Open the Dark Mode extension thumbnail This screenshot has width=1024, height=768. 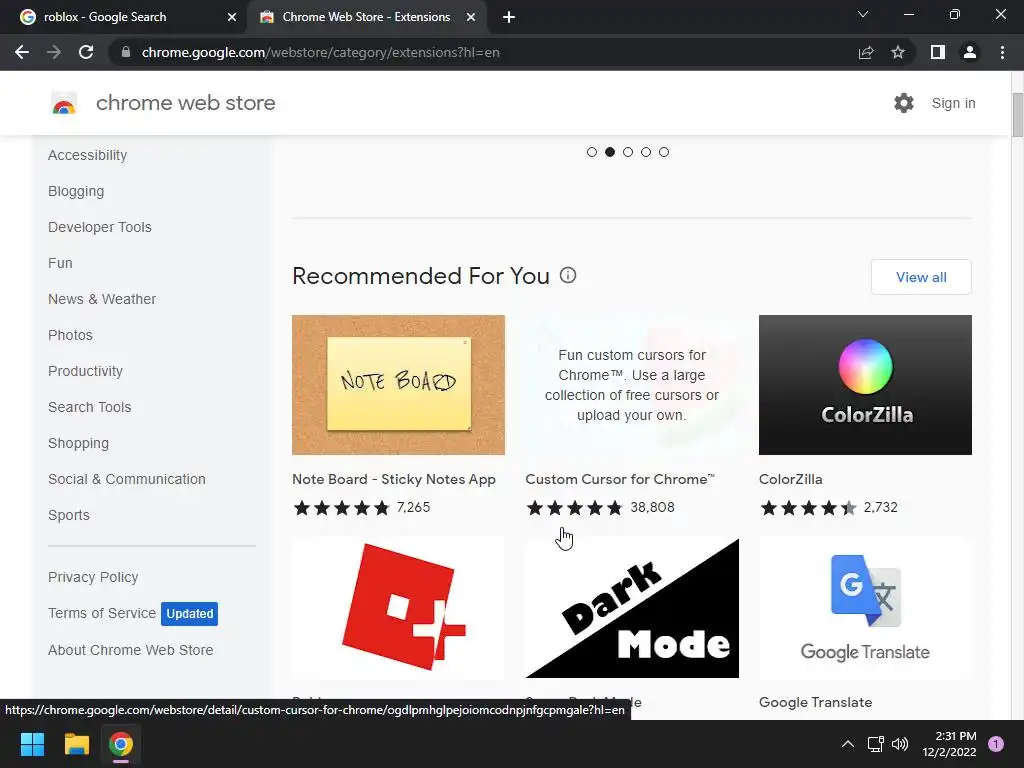pyautogui.click(x=632, y=607)
